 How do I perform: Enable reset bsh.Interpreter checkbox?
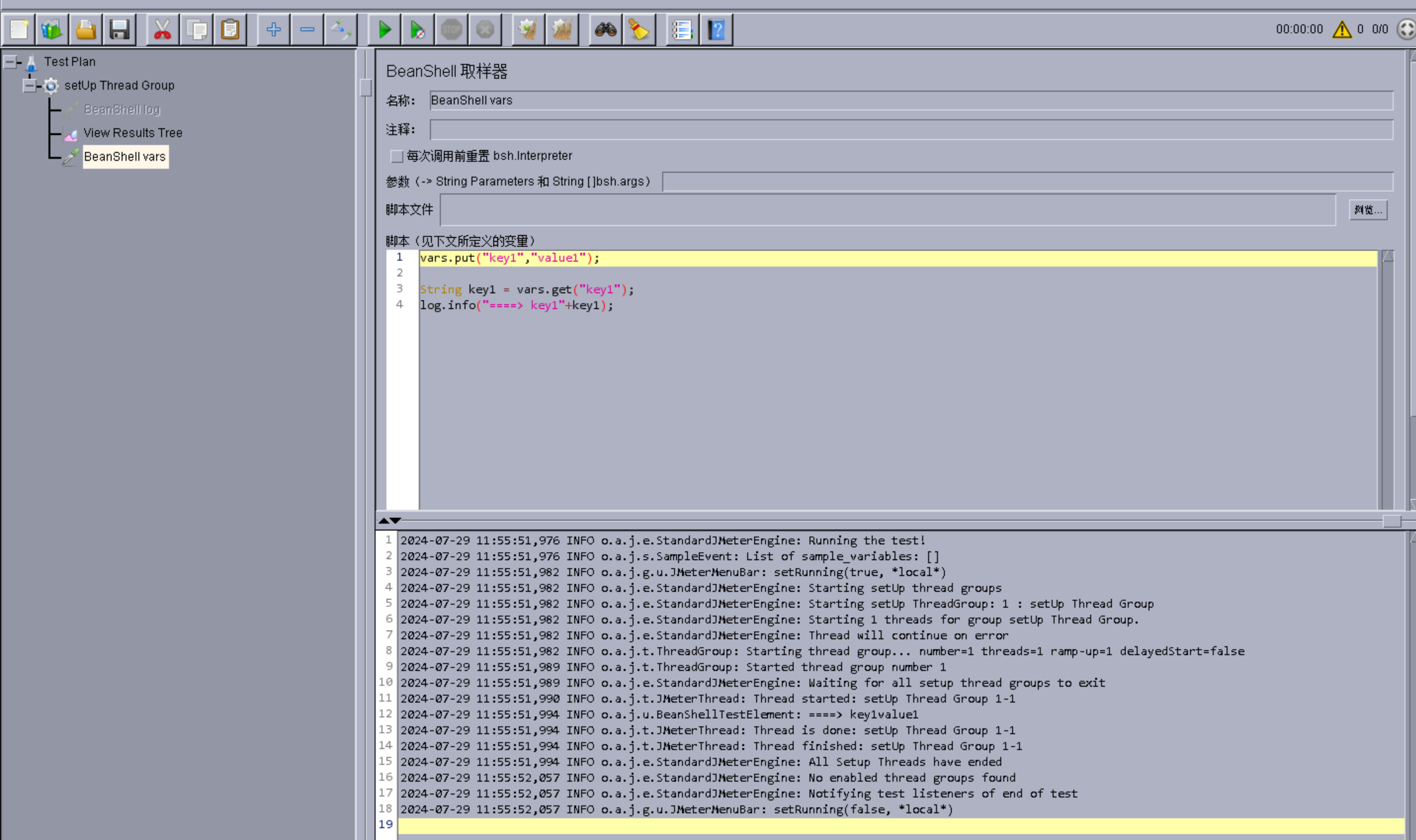tap(397, 156)
